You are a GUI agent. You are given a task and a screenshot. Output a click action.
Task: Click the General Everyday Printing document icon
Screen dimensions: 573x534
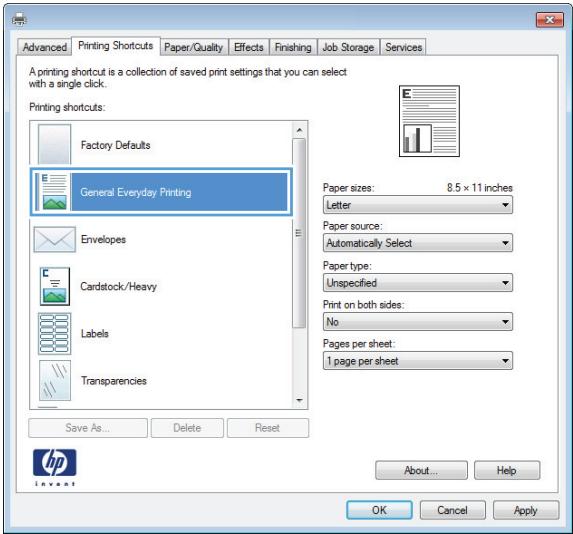click(54, 192)
